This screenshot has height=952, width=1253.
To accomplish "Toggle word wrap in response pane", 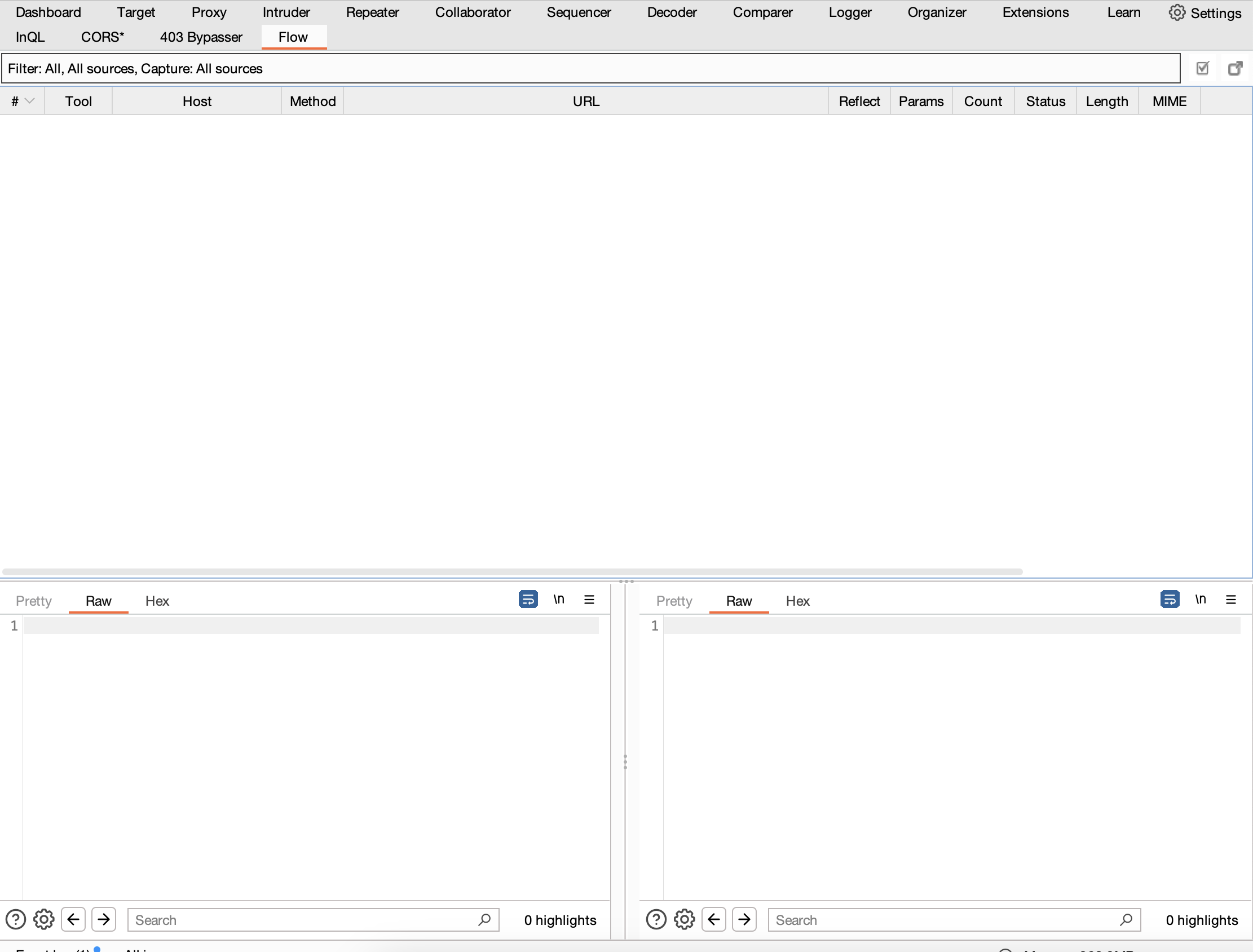I will 1169,599.
